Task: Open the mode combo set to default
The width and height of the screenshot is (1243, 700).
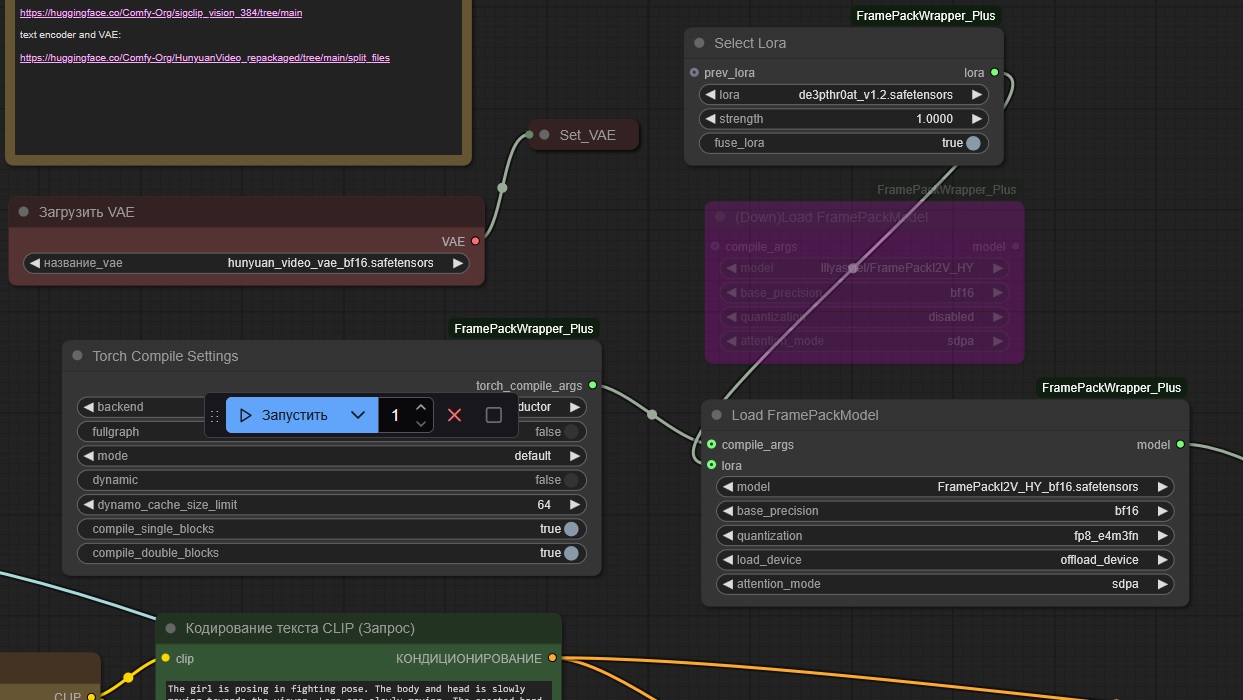Action: click(332, 456)
